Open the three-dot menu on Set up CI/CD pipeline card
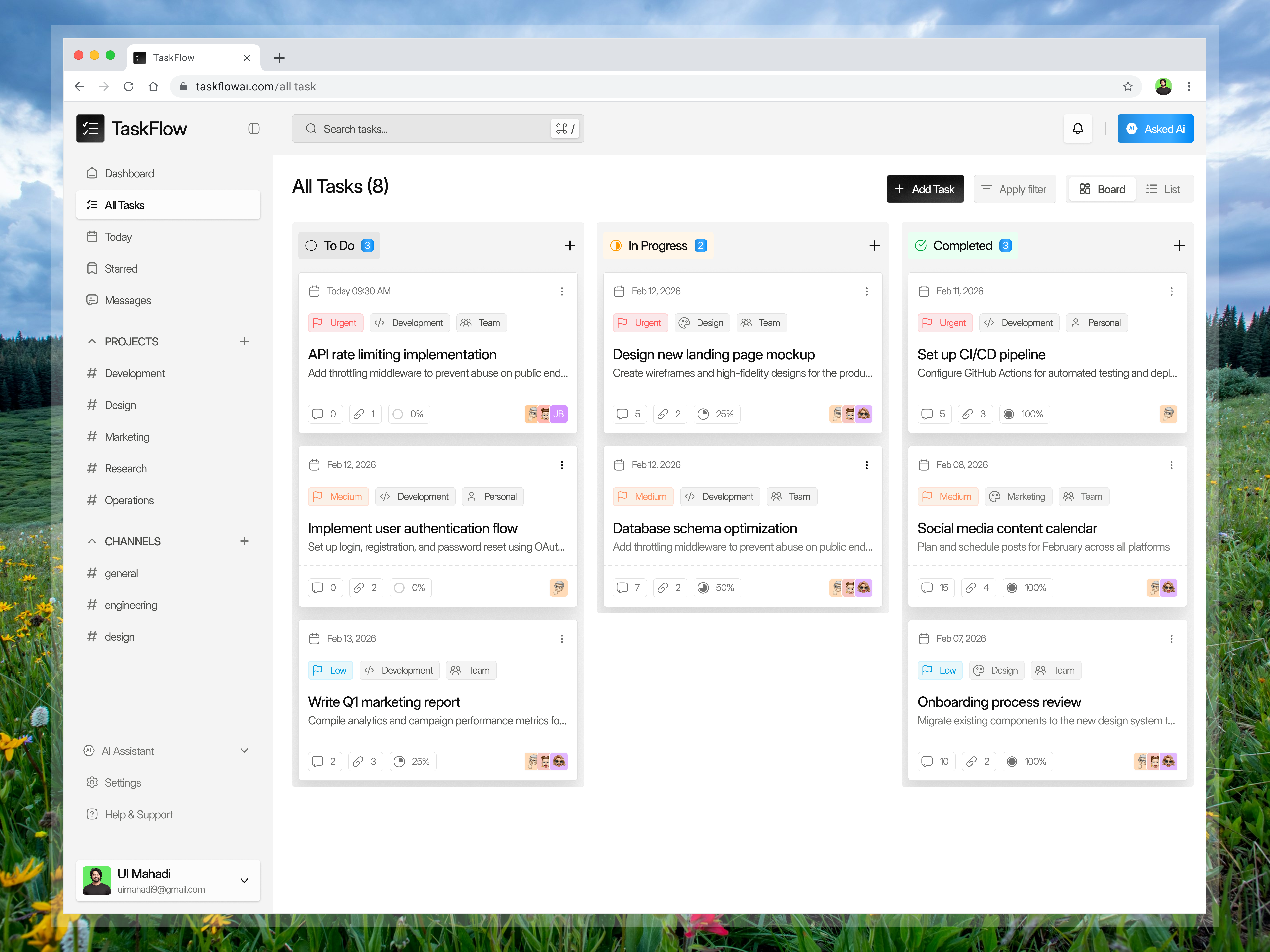The image size is (1270, 952). tap(1171, 292)
